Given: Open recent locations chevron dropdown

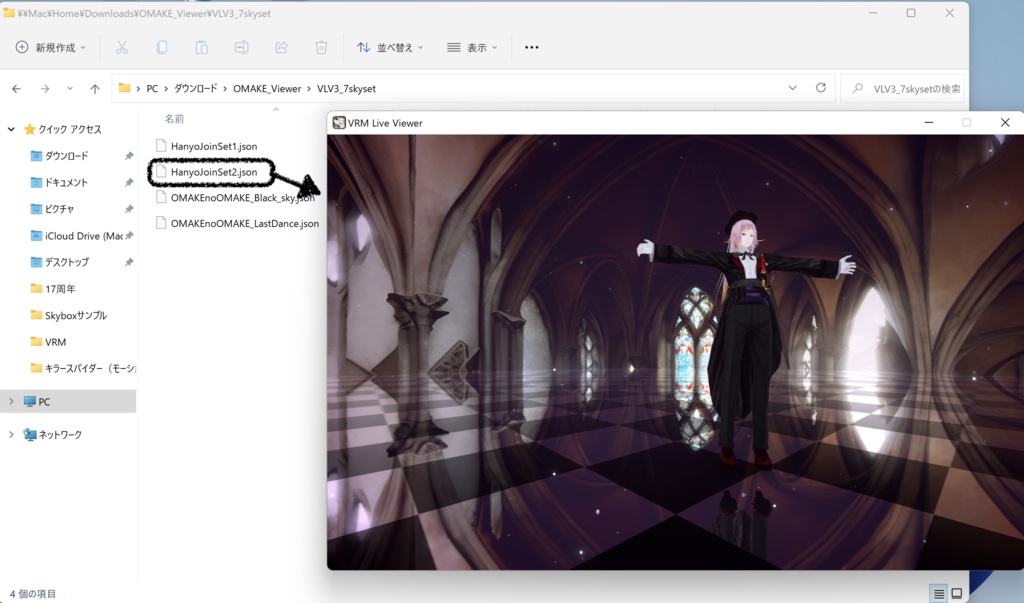Looking at the screenshot, I should (70, 88).
